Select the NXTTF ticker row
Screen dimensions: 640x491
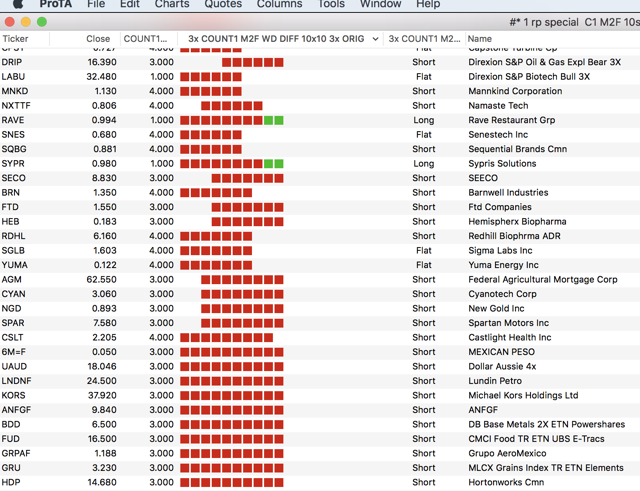pos(320,106)
